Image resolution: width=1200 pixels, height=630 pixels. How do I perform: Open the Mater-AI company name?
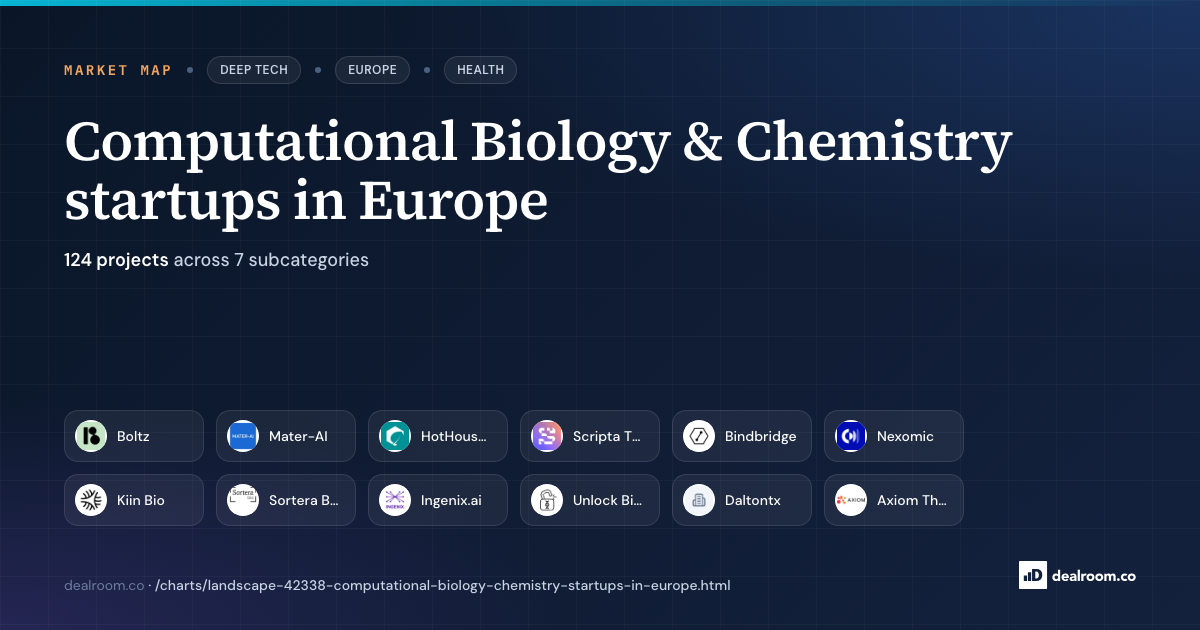[x=298, y=436]
